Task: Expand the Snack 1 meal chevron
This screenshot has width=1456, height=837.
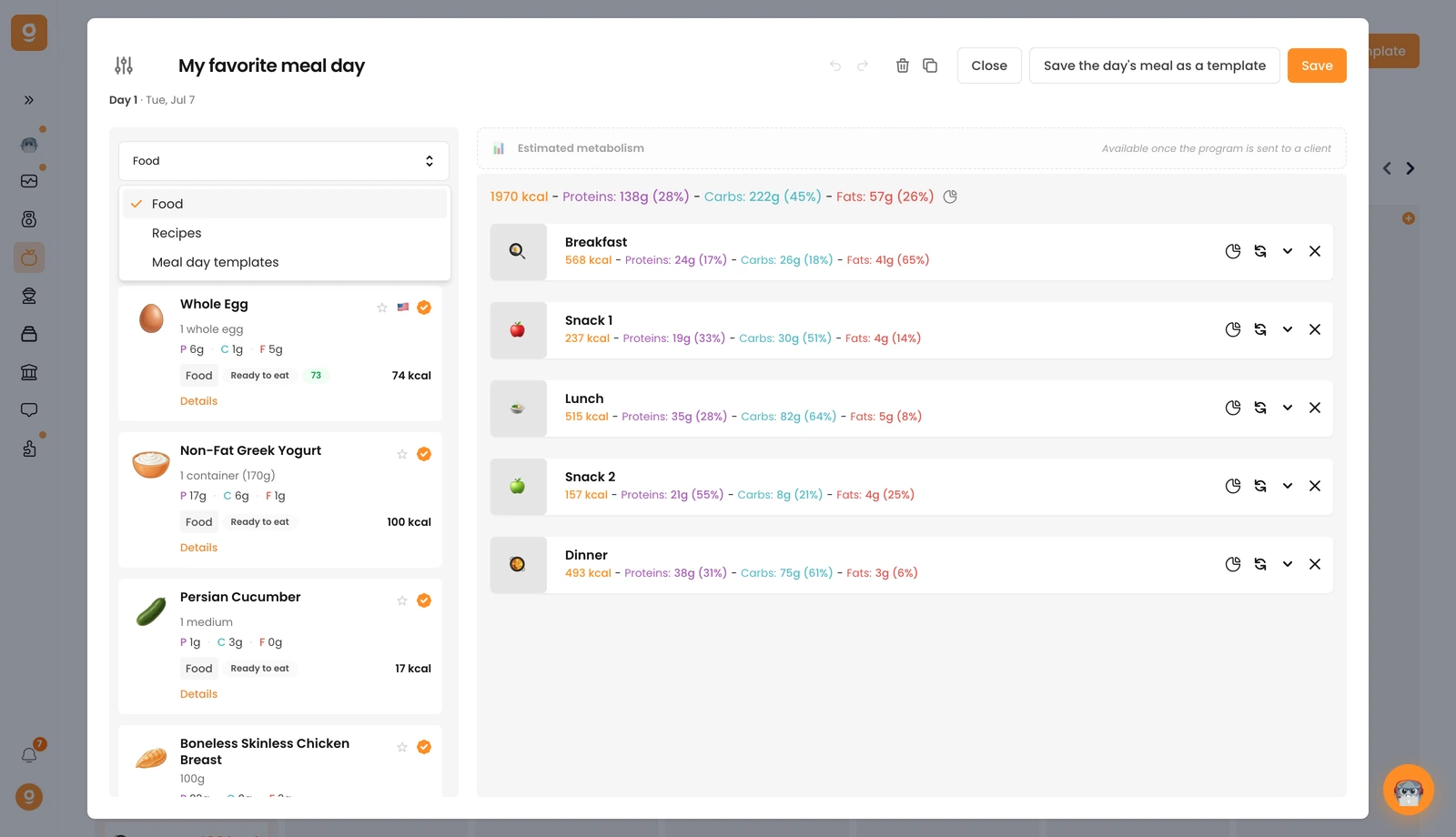Action: [1288, 329]
